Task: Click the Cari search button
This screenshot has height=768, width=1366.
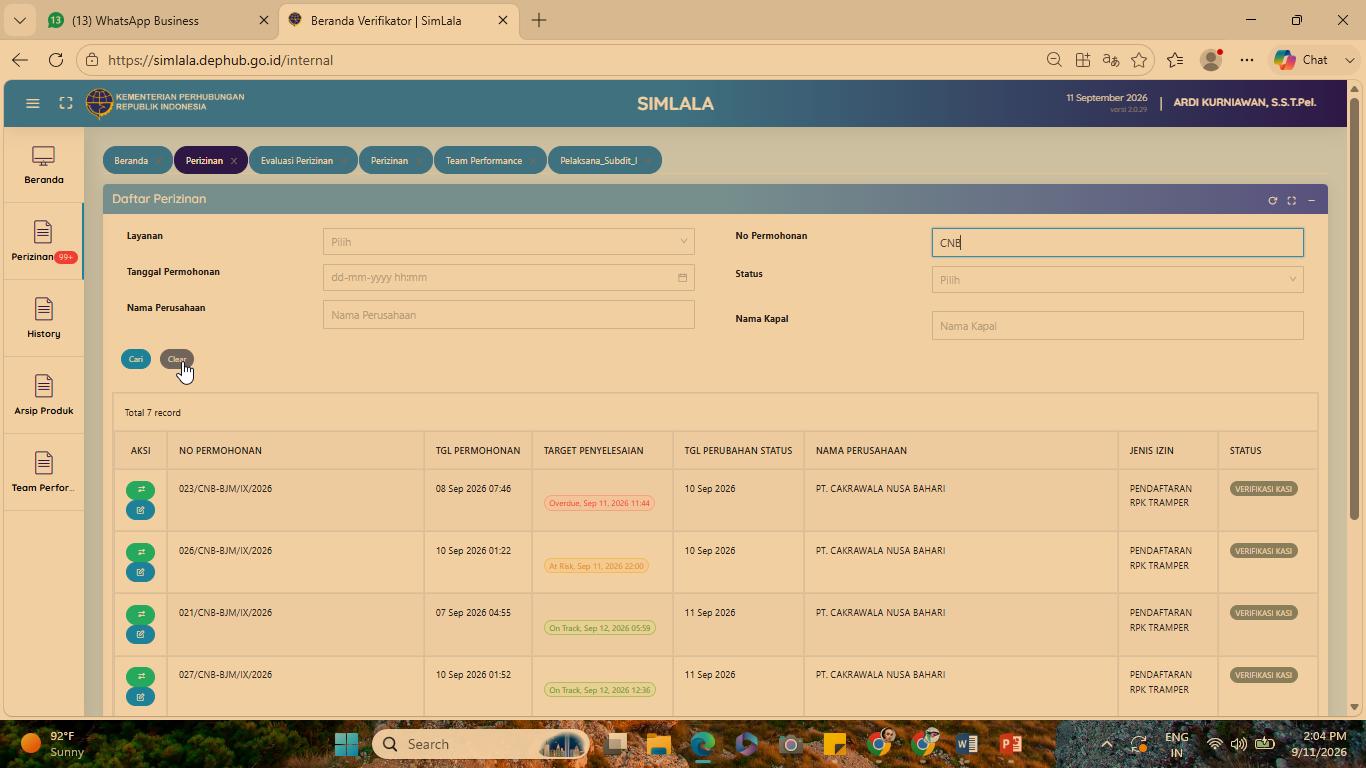Action: tap(136, 359)
